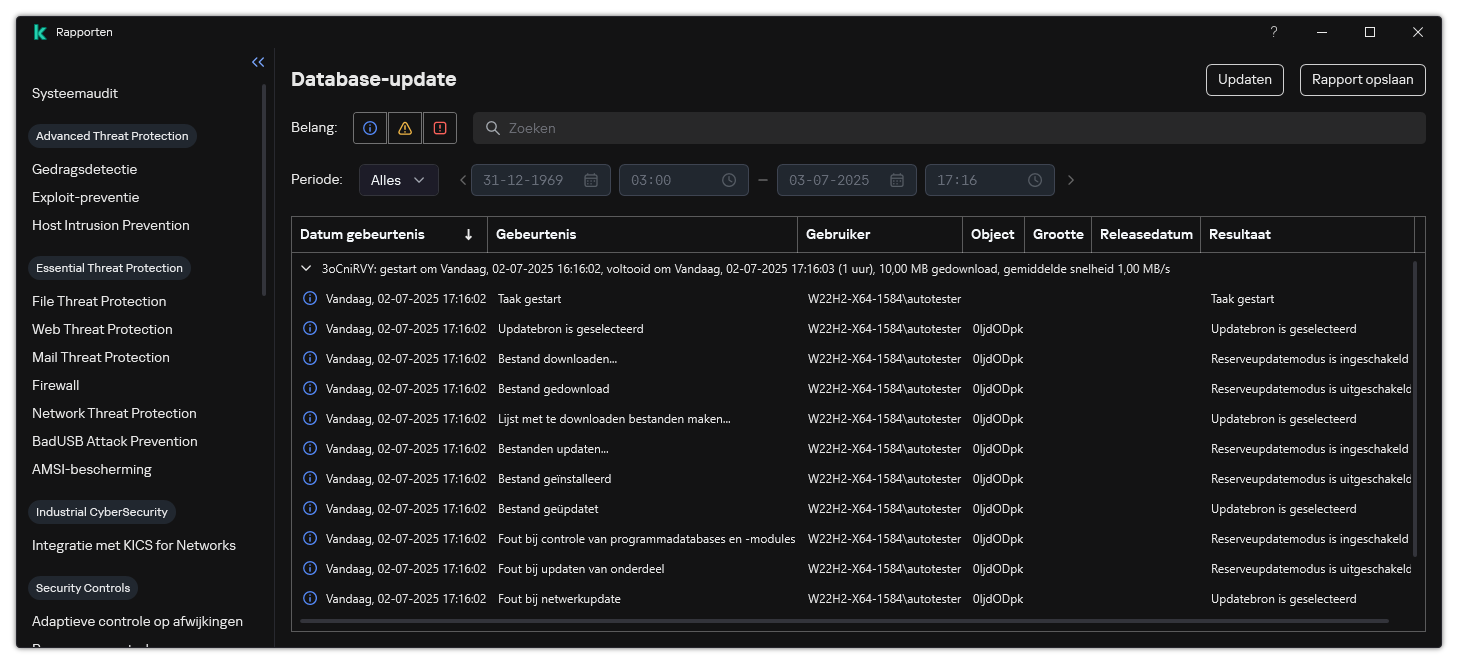Open the start time clock picker
The image size is (1458, 664).
(x=729, y=180)
